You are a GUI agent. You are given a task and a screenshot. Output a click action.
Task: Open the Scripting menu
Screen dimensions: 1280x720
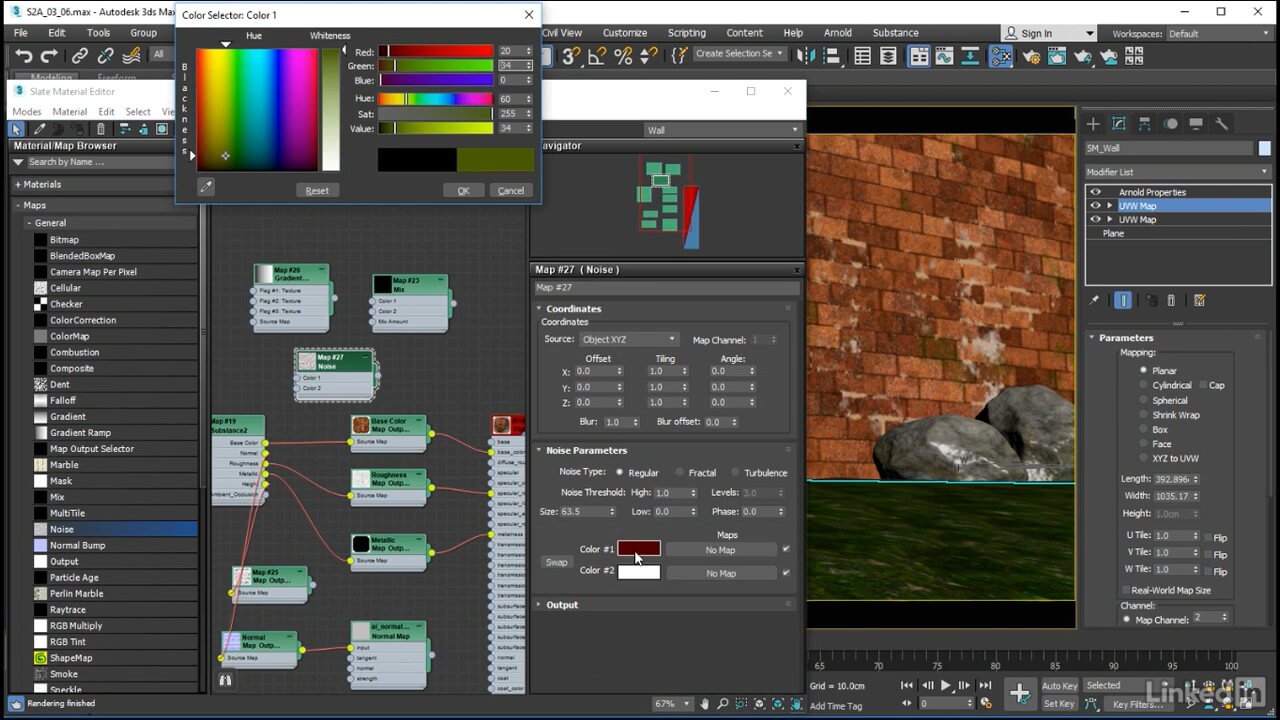(x=686, y=33)
